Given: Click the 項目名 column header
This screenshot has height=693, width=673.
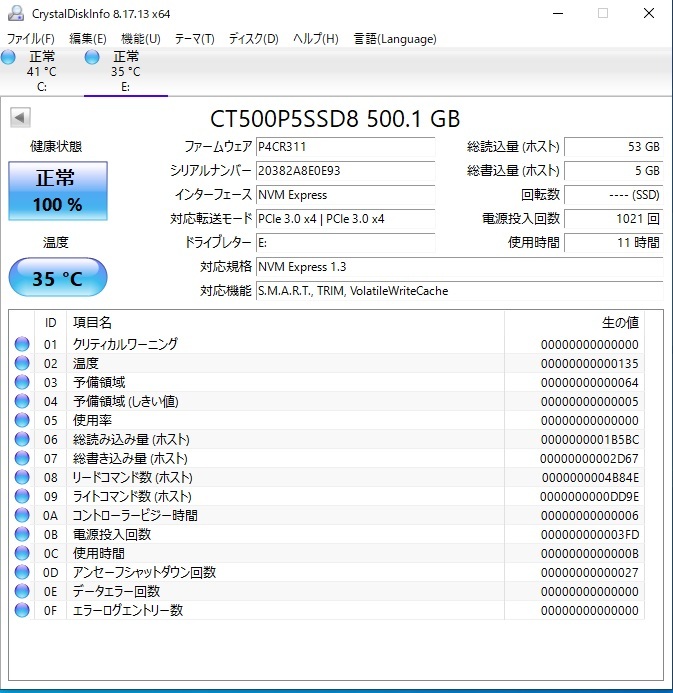Looking at the screenshot, I should (x=92, y=323).
